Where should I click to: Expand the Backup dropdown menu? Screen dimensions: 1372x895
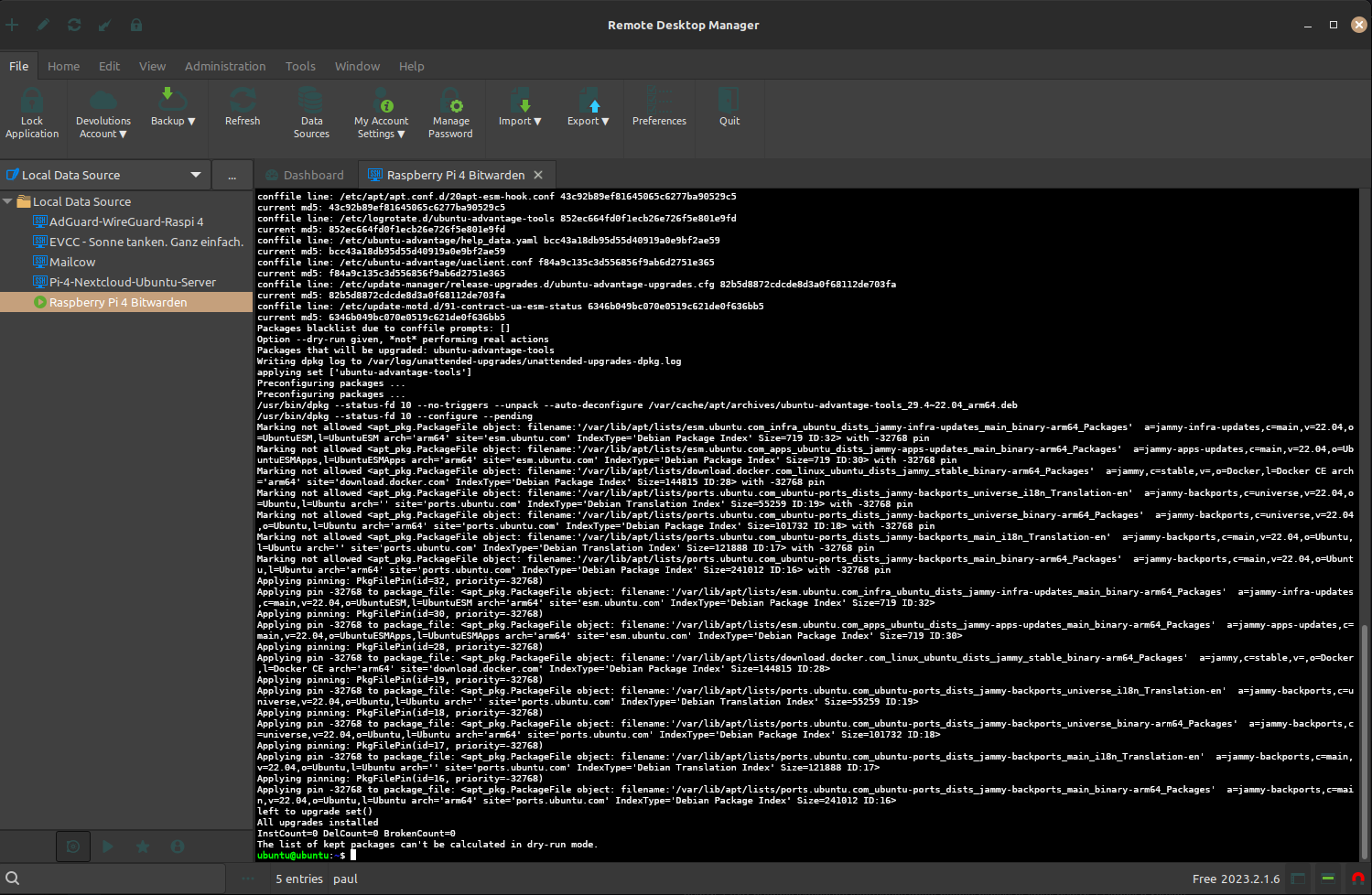(173, 108)
